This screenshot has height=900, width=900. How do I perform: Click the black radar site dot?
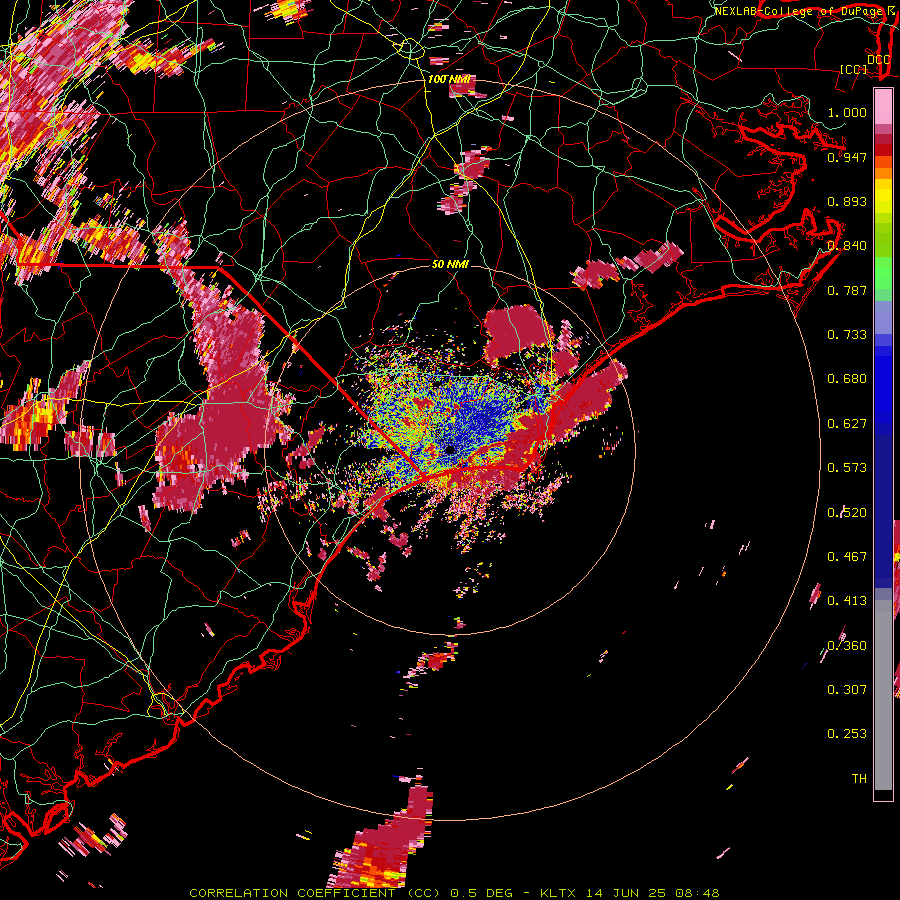coord(451,449)
